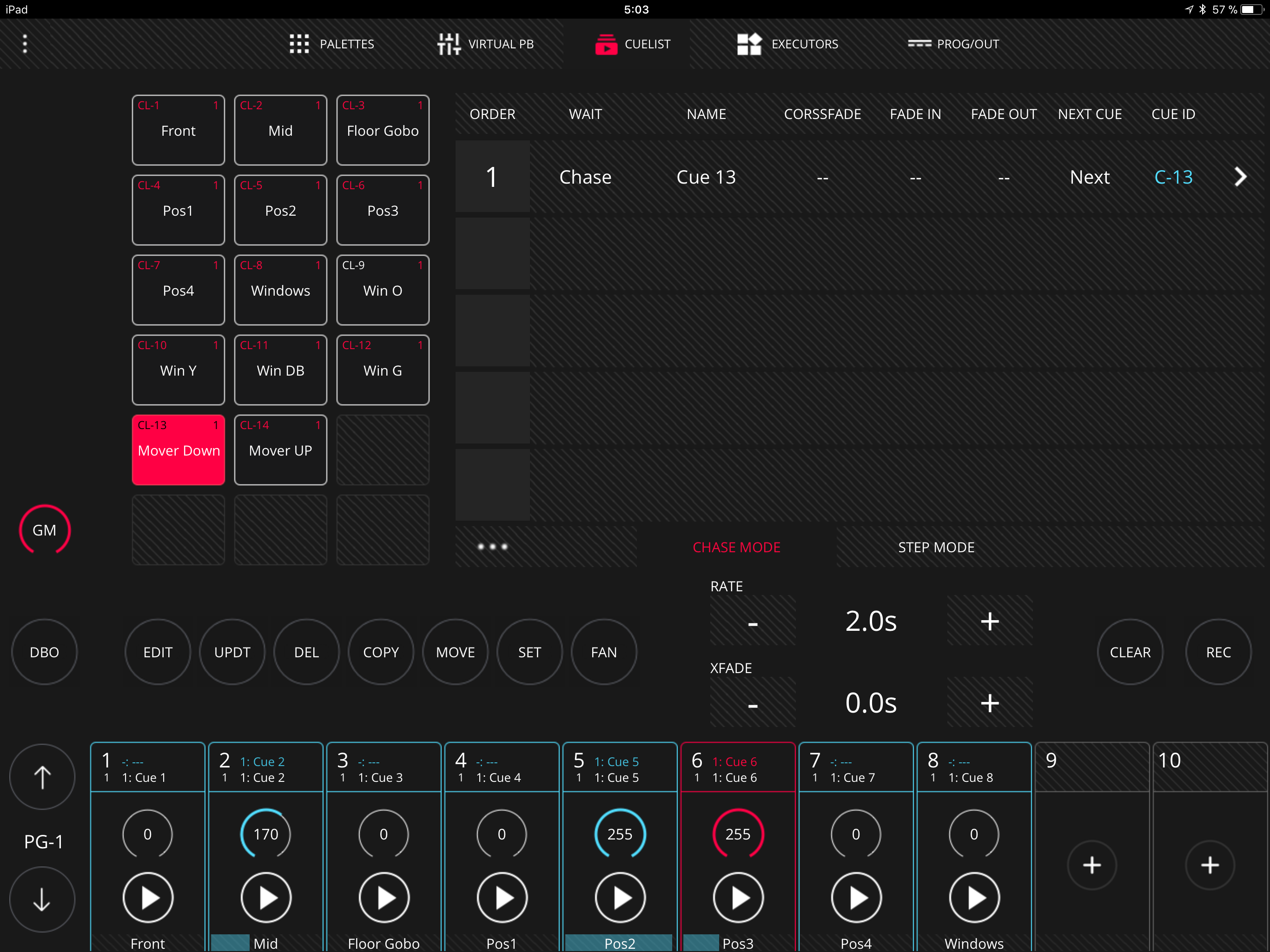Open the three-dot overflow menu
Image resolution: width=1270 pixels, height=952 pixels.
(25, 44)
